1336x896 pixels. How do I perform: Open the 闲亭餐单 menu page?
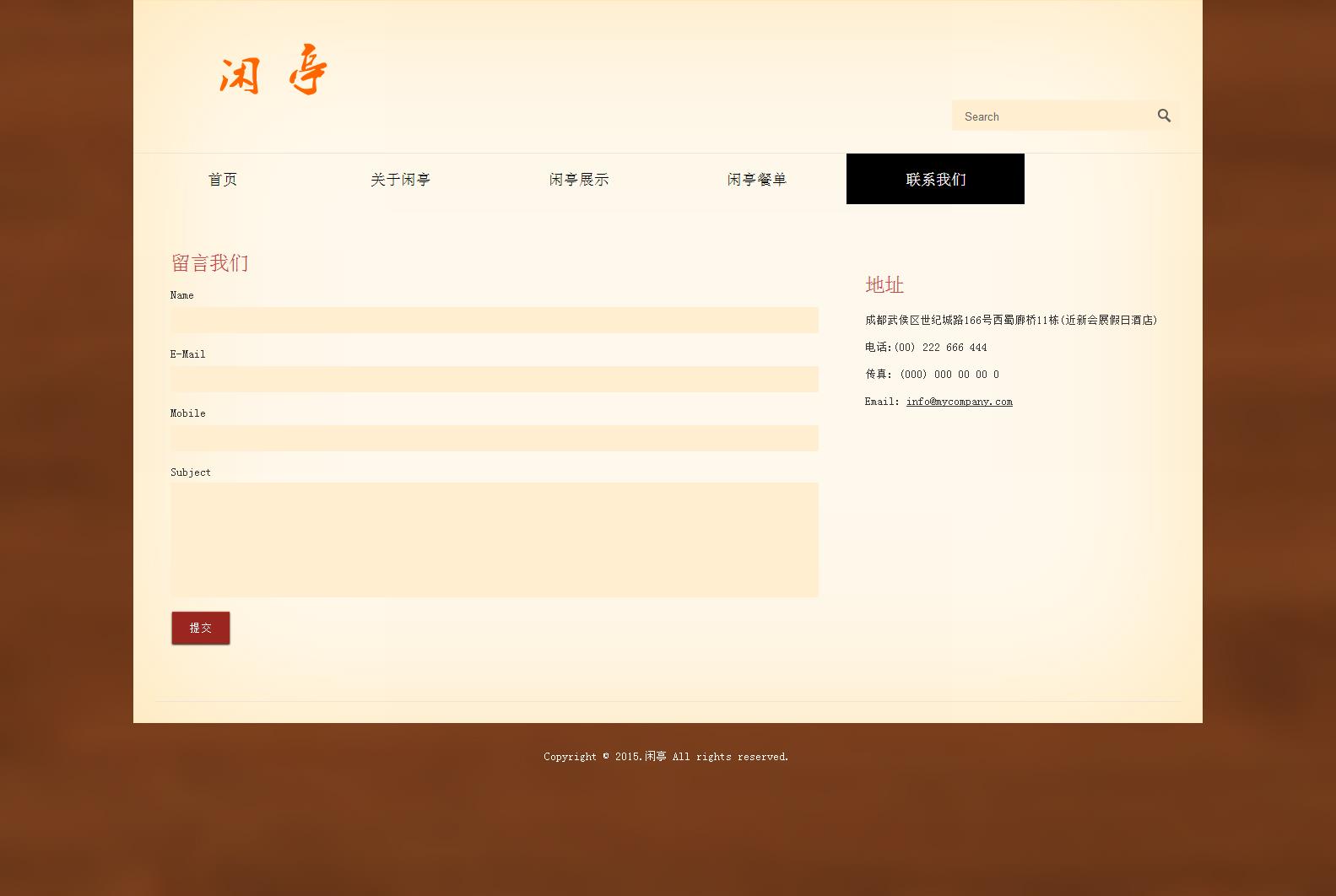pyautogui.click(x=757, y=179)
